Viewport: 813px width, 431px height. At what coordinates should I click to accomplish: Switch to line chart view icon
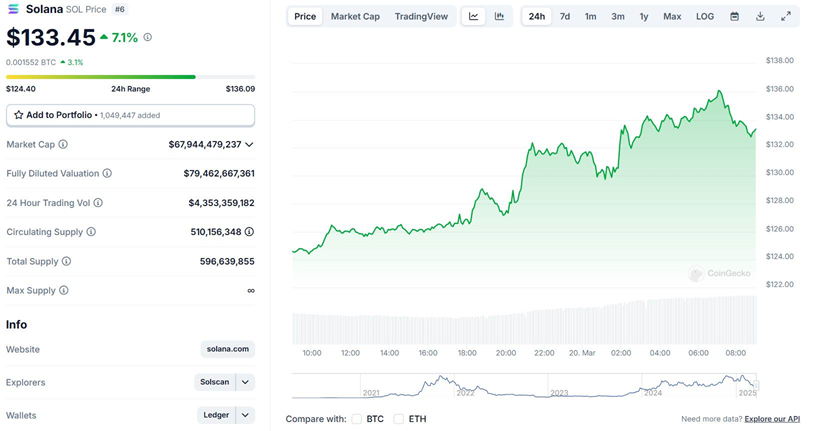(x=474, y=16)
